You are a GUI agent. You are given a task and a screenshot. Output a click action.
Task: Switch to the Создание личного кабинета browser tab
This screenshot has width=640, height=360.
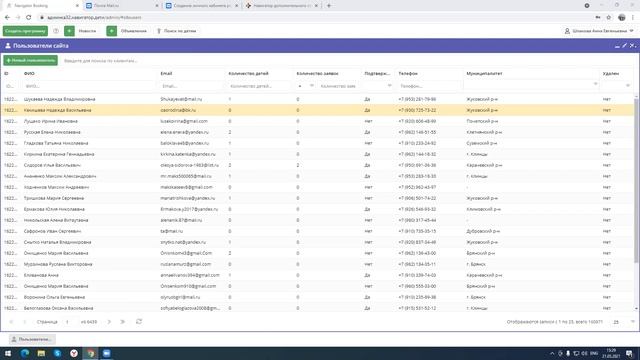[x=202, y=6]
